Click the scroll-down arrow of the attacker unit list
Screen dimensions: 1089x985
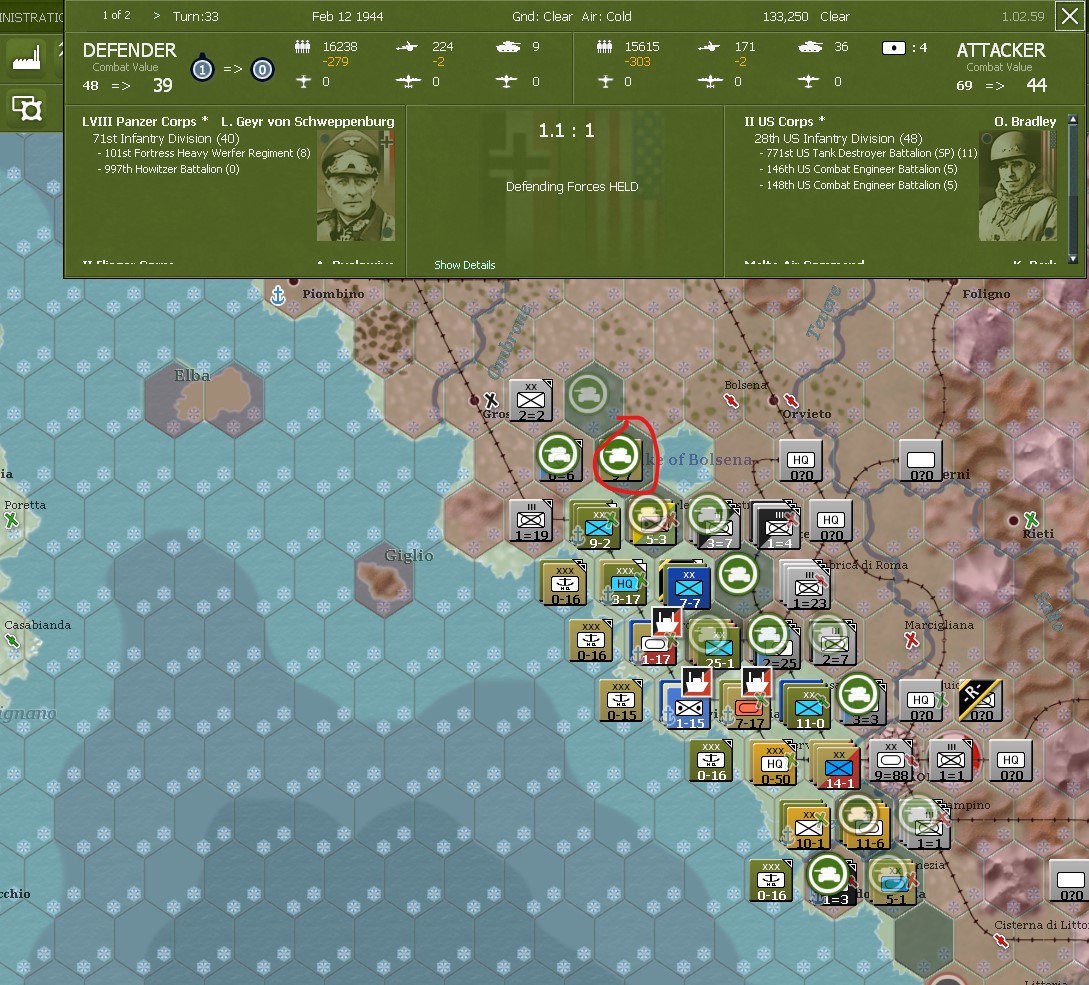tap(1073, 258)
